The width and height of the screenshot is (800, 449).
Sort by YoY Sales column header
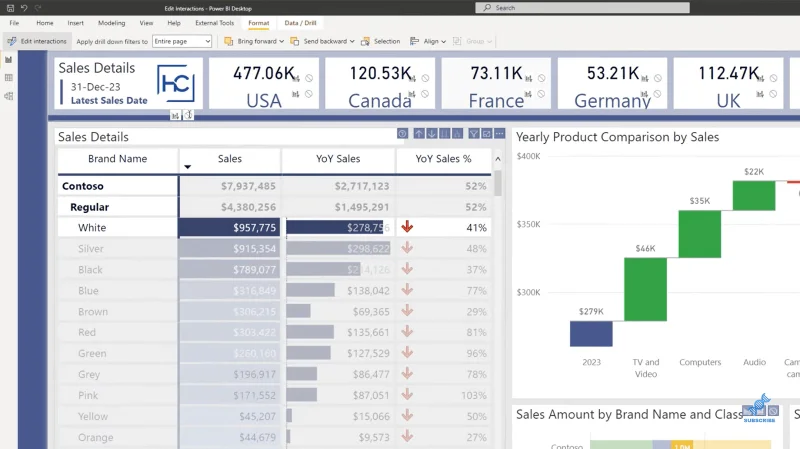coord(338,159)
